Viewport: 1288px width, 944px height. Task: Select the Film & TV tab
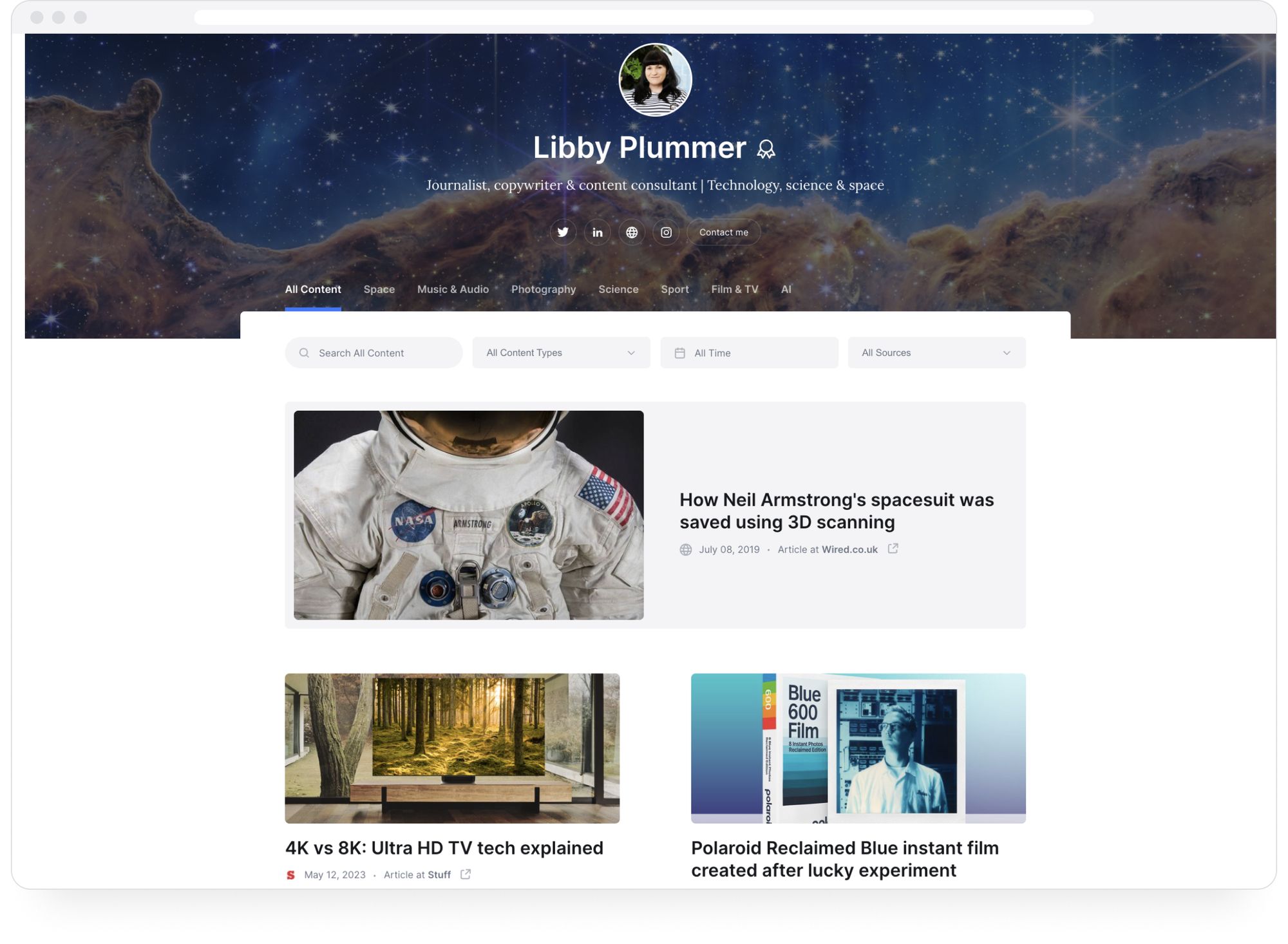pos(734,289)
